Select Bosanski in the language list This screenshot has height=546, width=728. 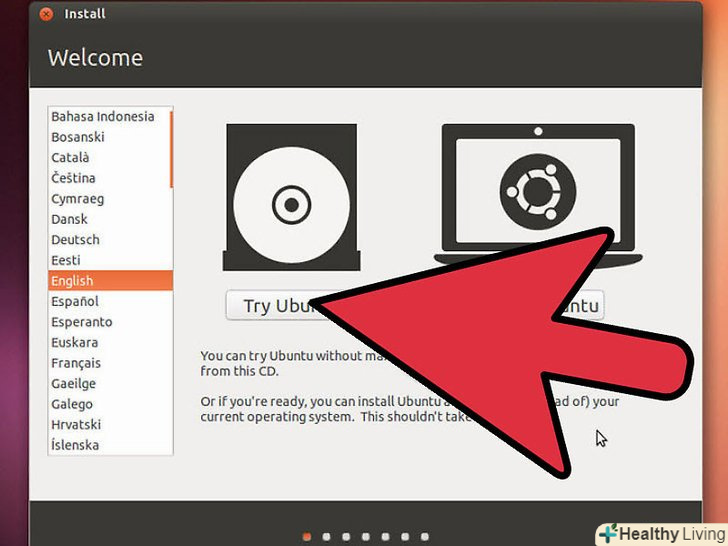[x=109, y=137]
